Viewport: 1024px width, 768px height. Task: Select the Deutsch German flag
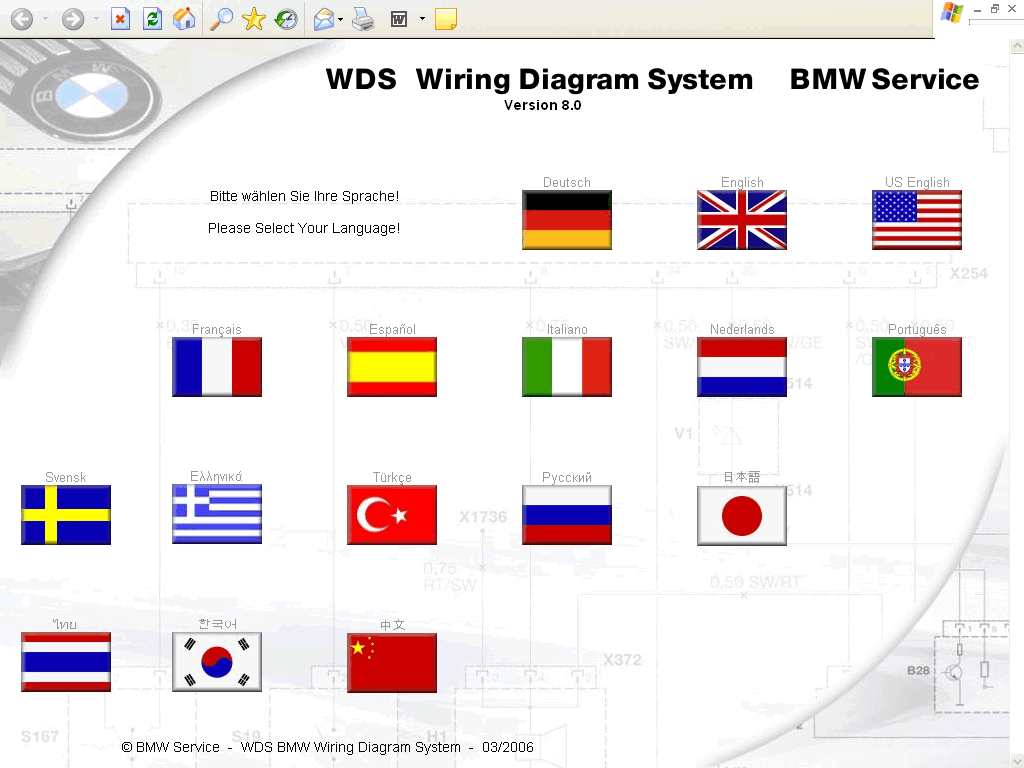coord(567,220)
